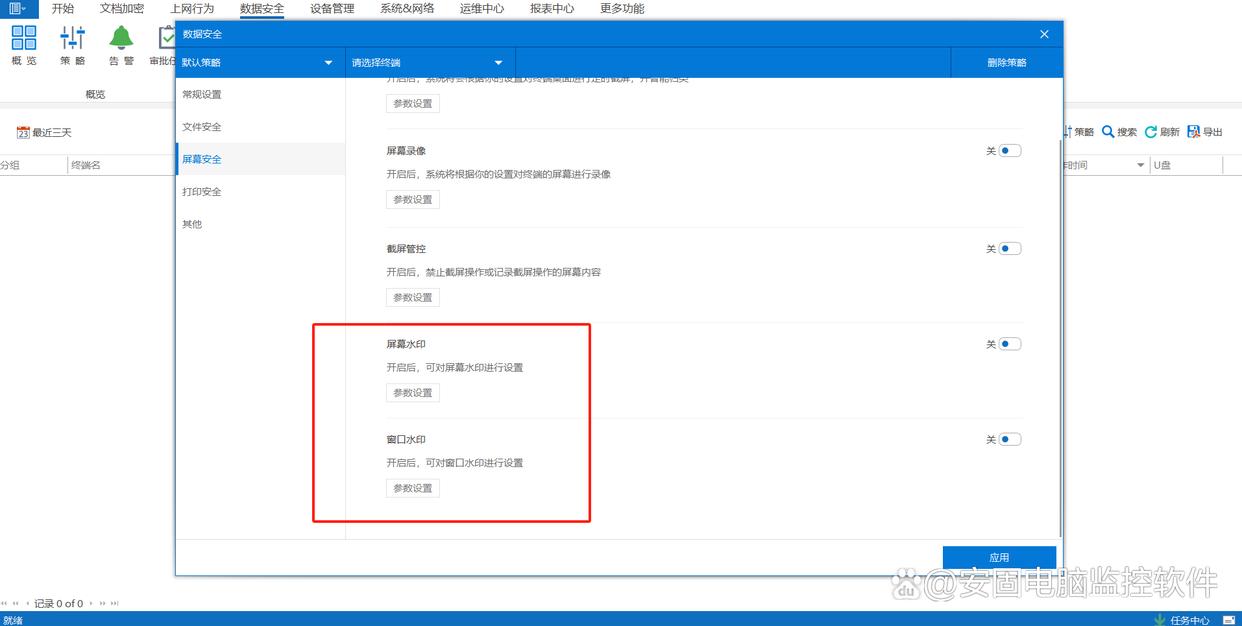Open the 运维中心 menu tab
The height and width of the screenshot is (626, 1242).
click(482, 8)
